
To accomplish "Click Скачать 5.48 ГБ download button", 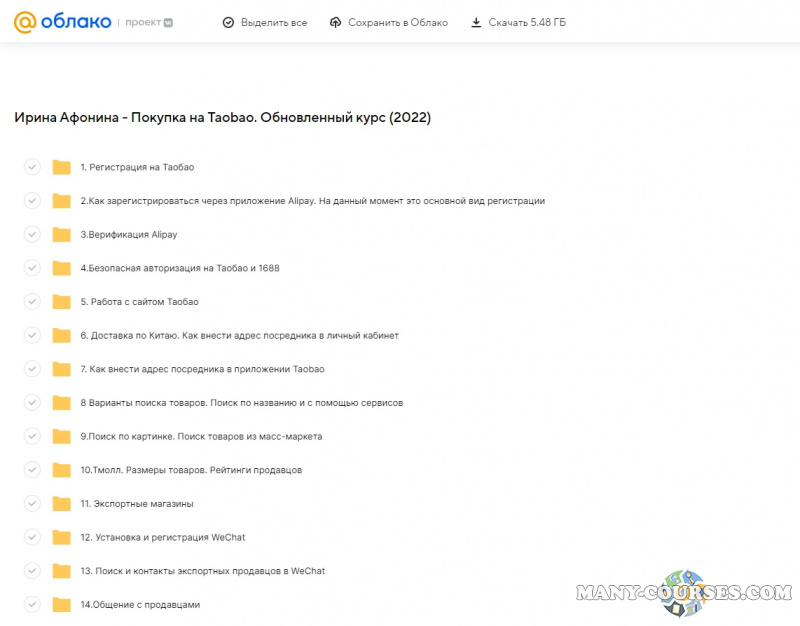I will tap(518, 22).
